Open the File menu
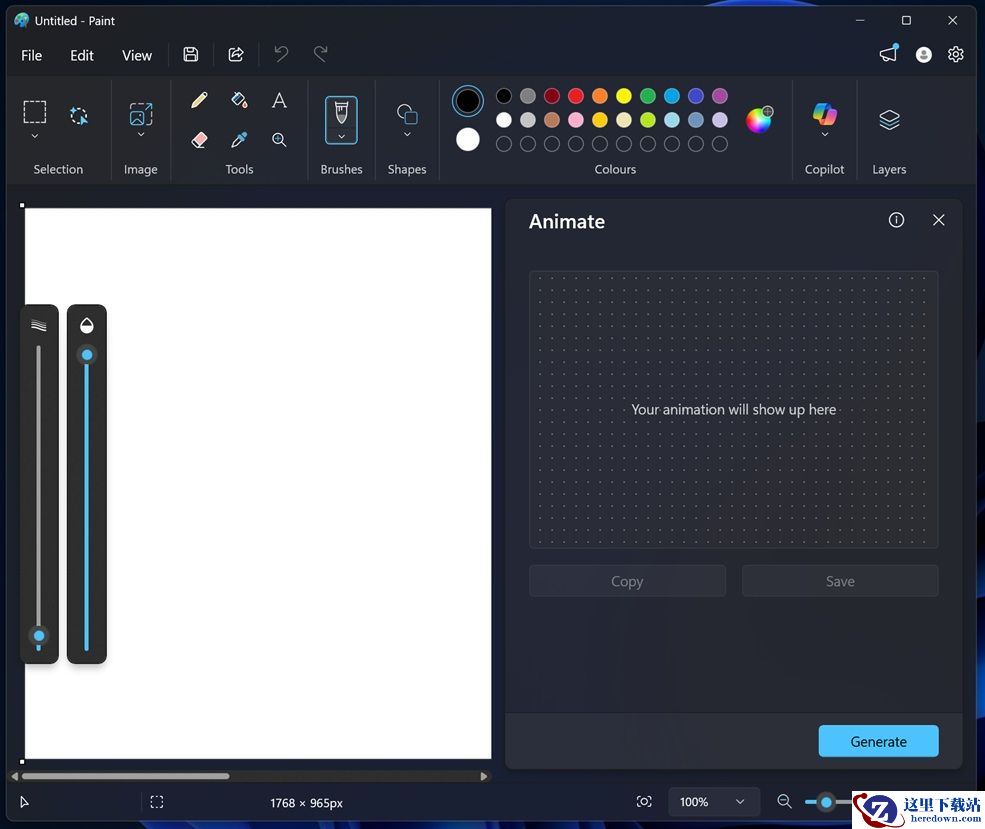This screenshot has width=985, height=829. (x=32, y=55)
